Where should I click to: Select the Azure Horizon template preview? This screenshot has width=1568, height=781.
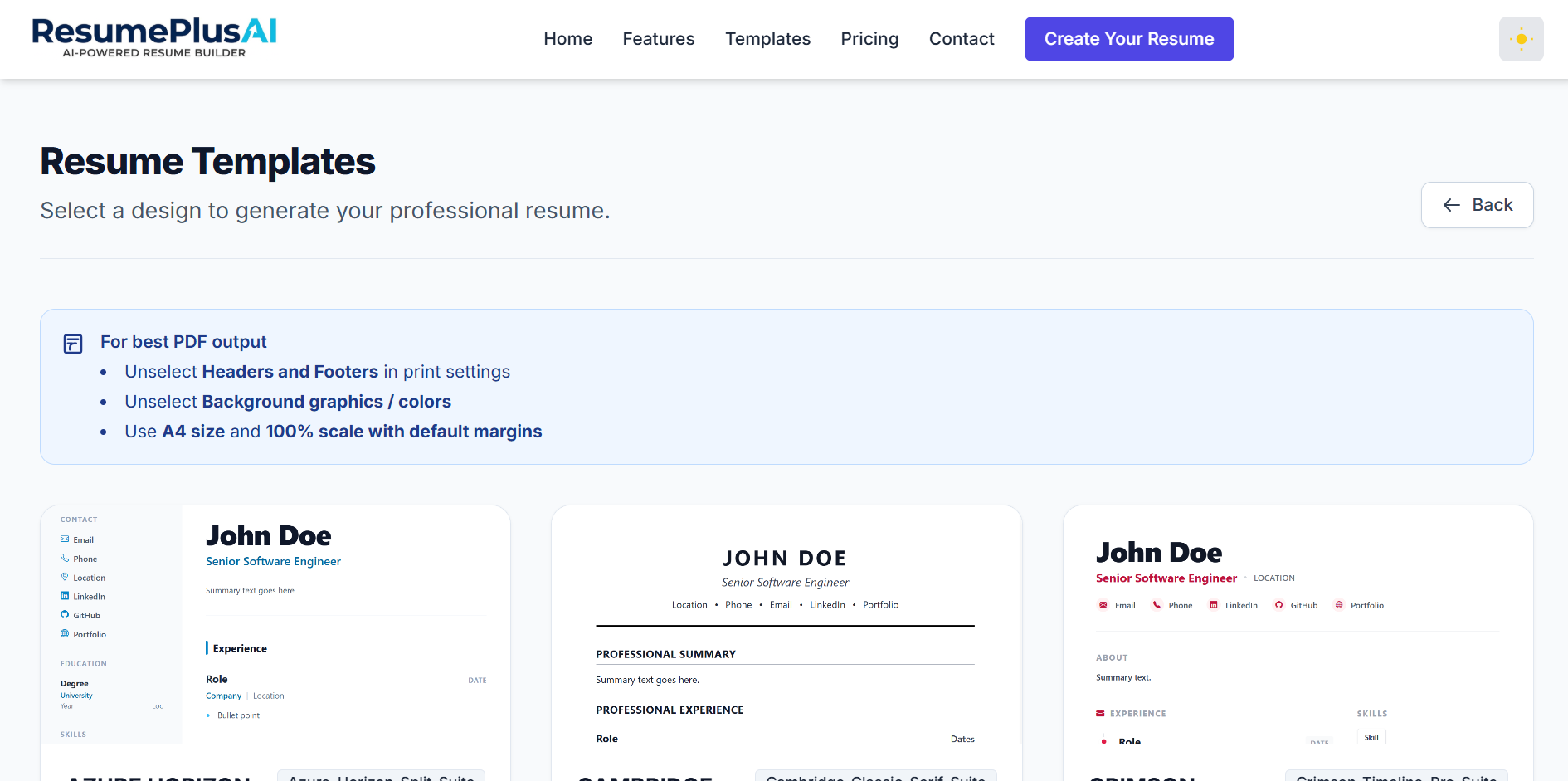click(x=275, y=624)
